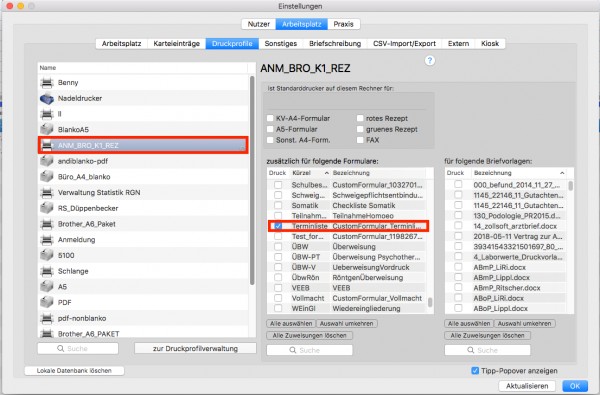Open the Karteieinträge tab
Screen dimensions: 600x395
pos(177,44)
